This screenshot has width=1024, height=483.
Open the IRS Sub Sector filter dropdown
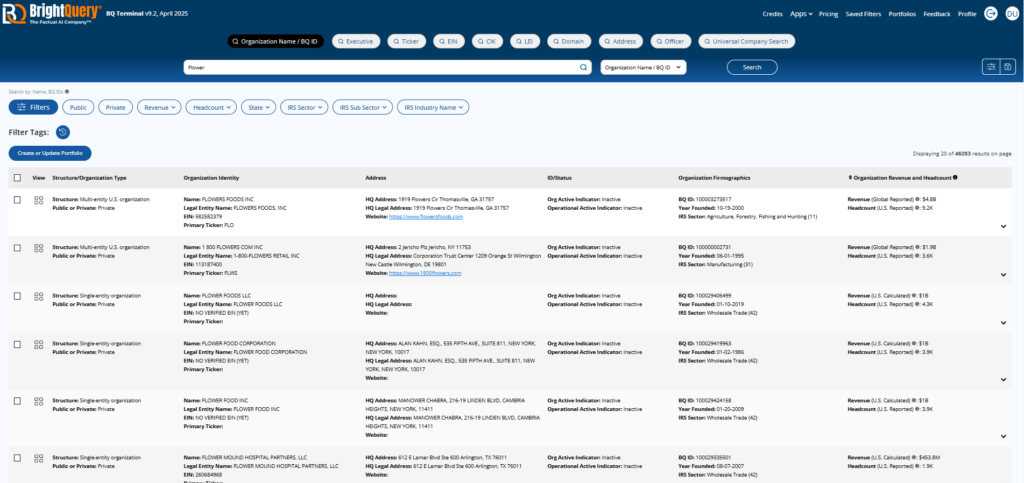pyautogui.click(x=362, y=107)
